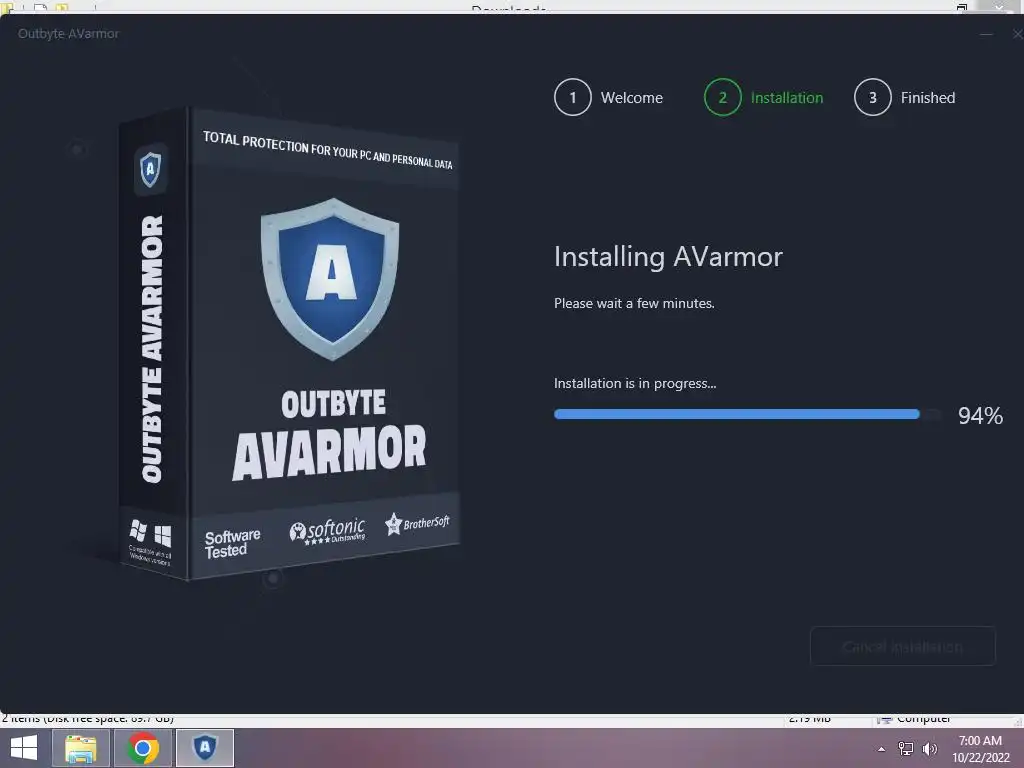Click the Outbyte AVarmor window title
The width and height of the screenshot is (1024, 768).
[69, 33]
